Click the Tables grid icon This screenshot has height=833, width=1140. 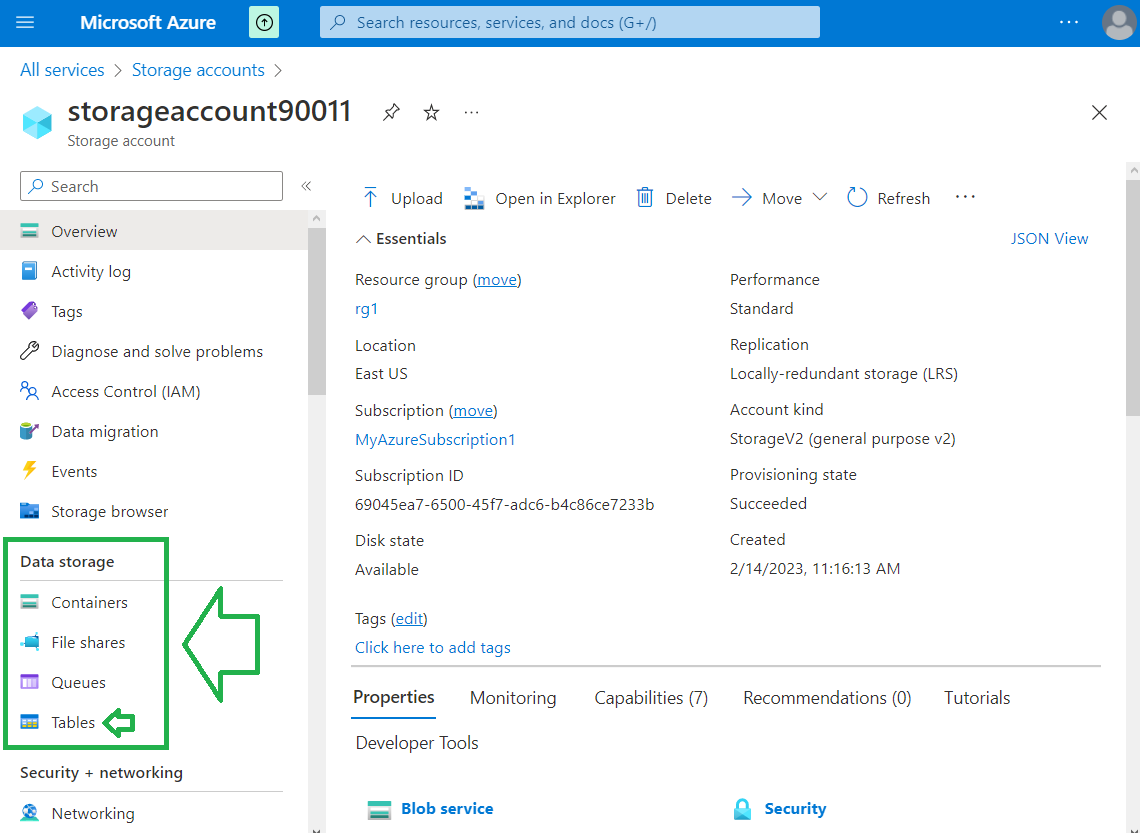(30, 722)
